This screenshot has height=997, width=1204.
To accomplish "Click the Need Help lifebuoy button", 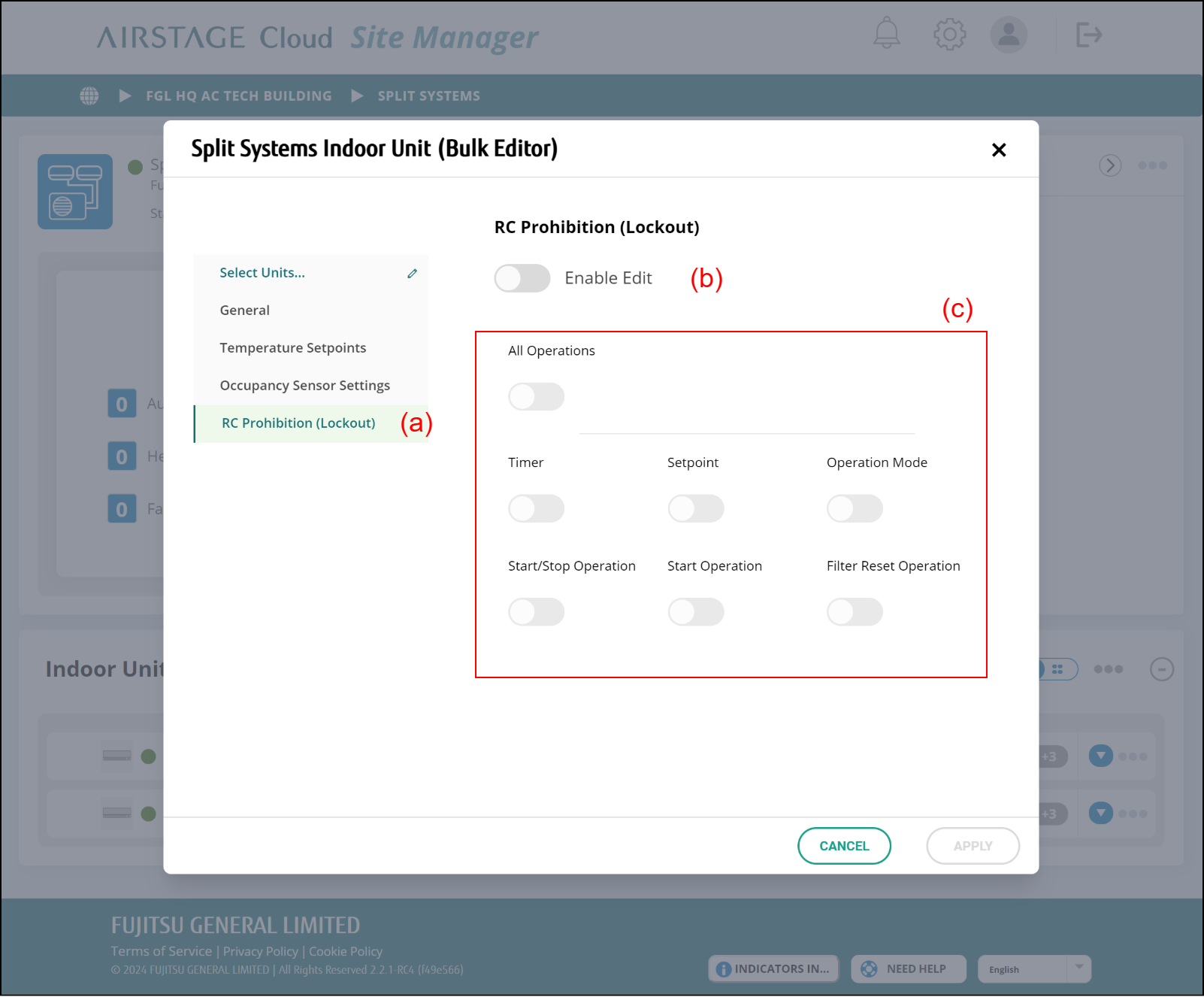I will 908,969.
